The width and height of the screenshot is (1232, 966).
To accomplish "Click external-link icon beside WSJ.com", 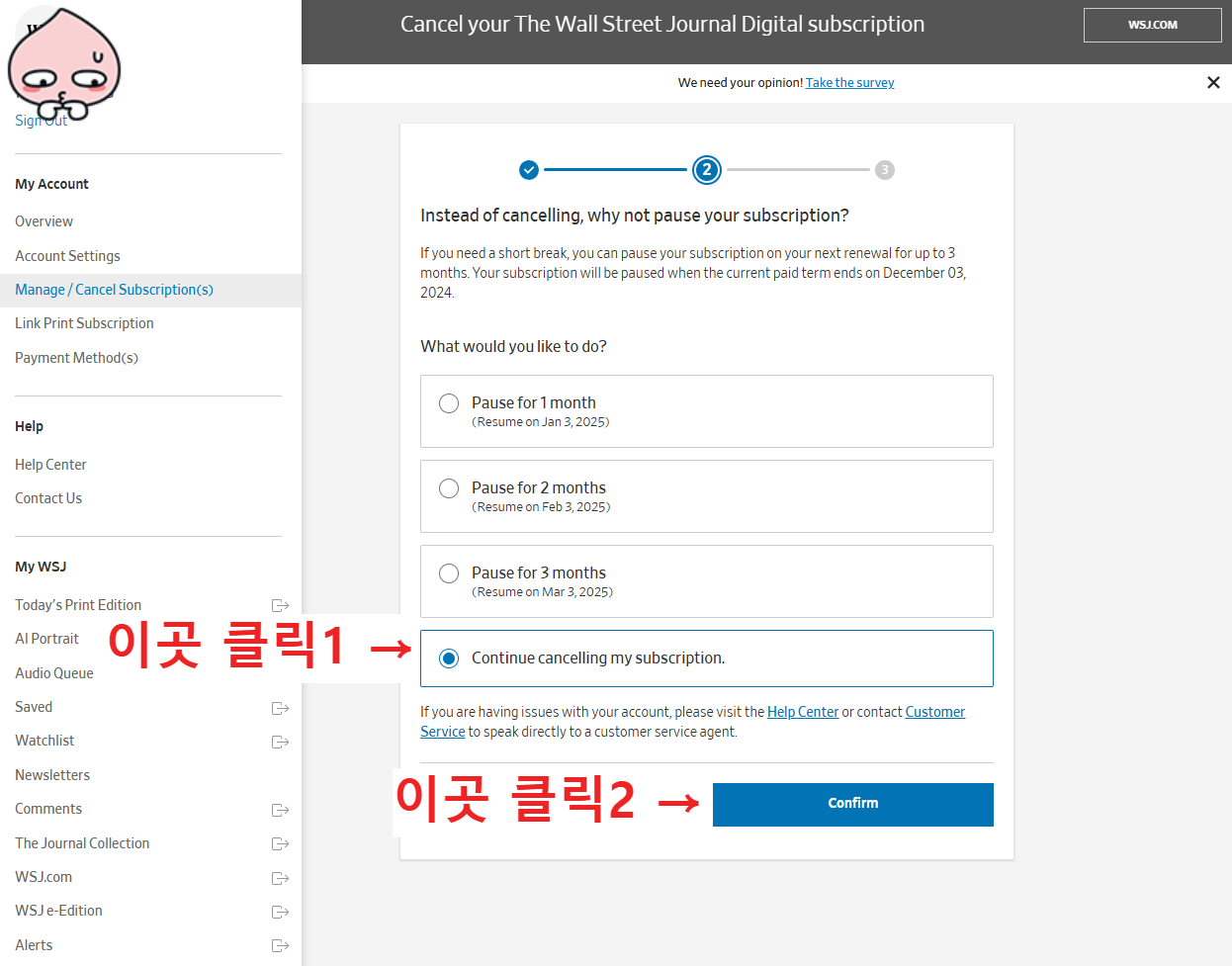I will [280, 878].
